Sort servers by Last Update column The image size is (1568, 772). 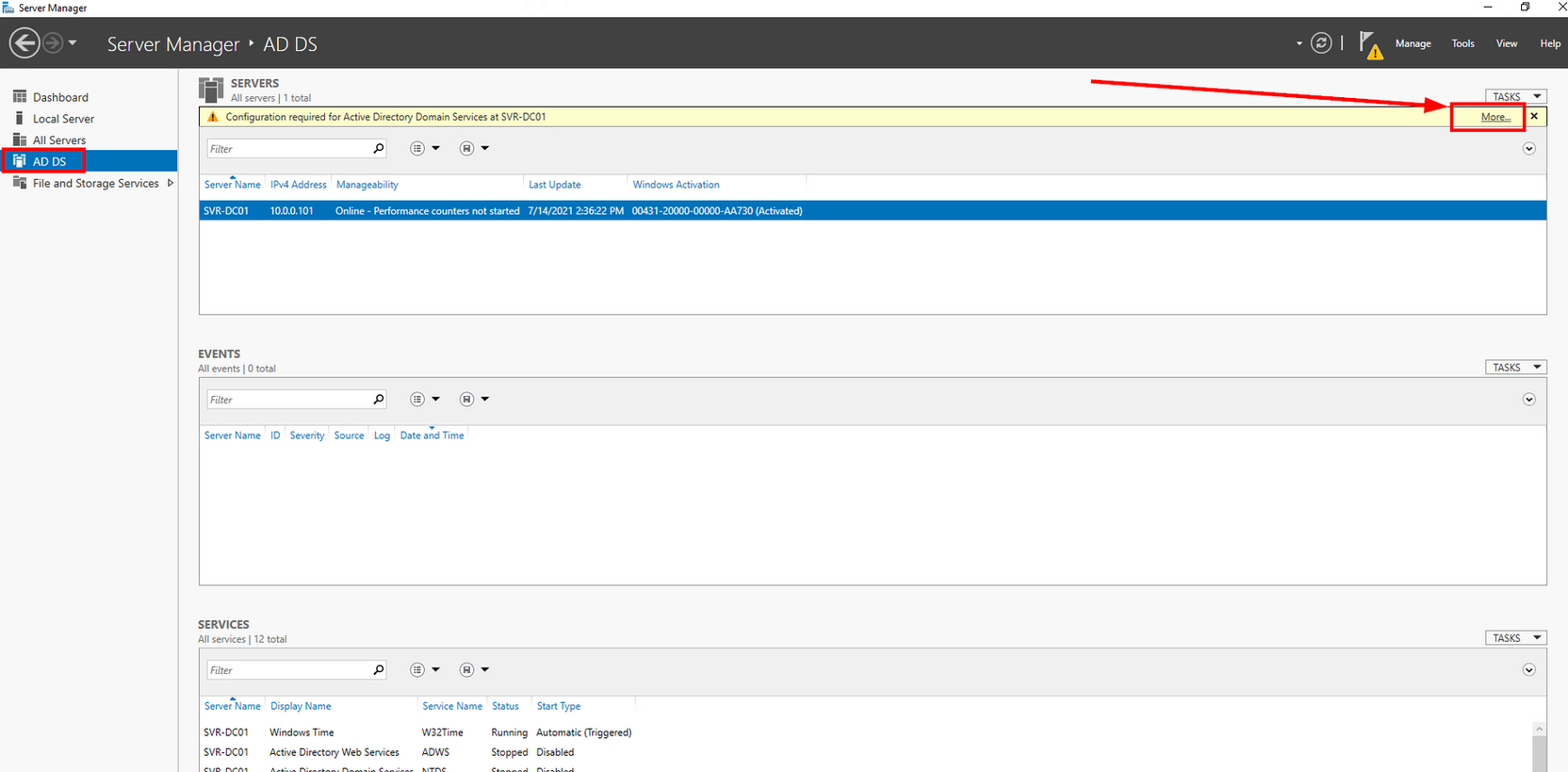click(x=554, y=185)
